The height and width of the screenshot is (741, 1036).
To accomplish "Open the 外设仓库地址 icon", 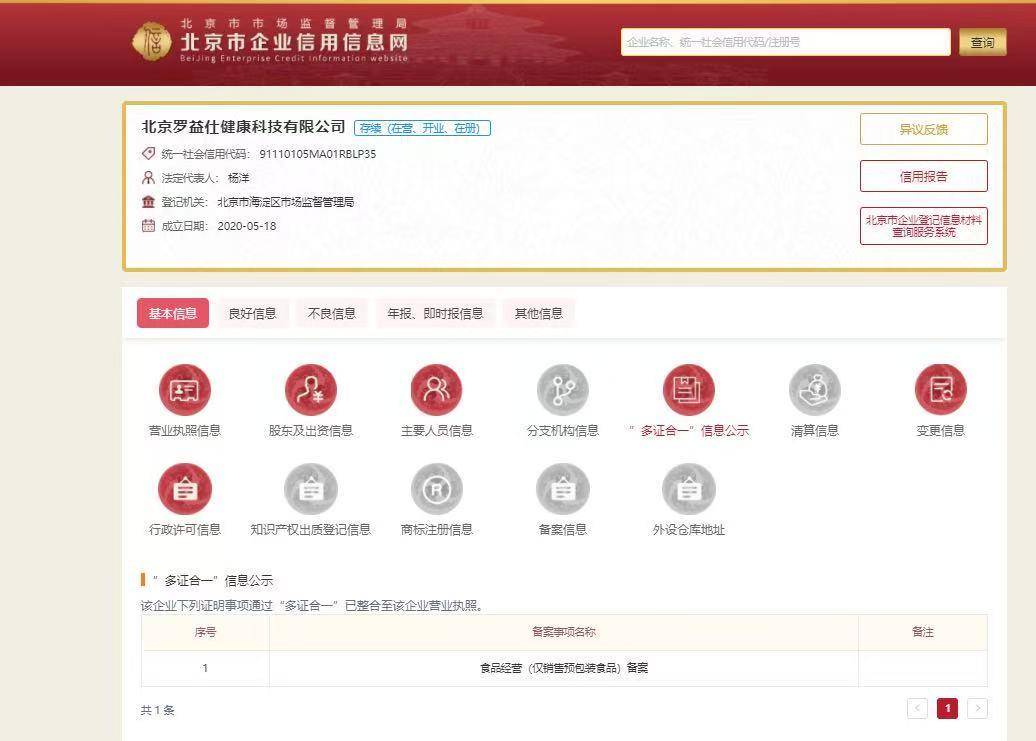I will [688, 489].
